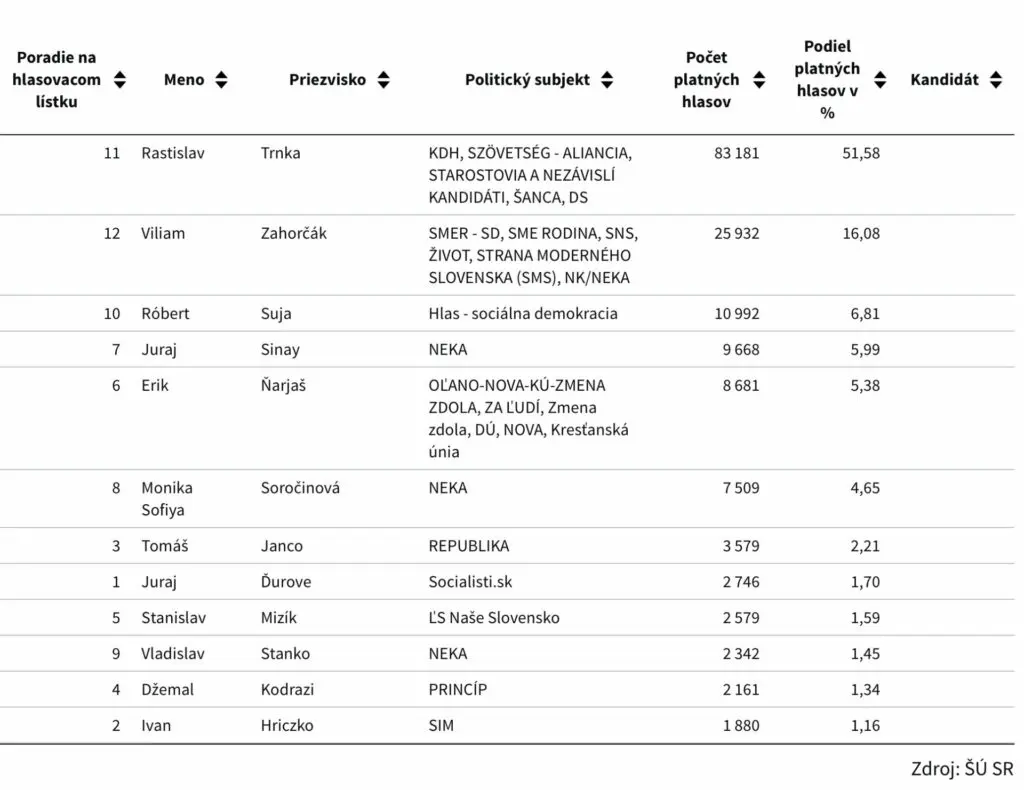Click the Sinay surname cell
Viewport: 1024px width, 790px height.
[280, 349]
